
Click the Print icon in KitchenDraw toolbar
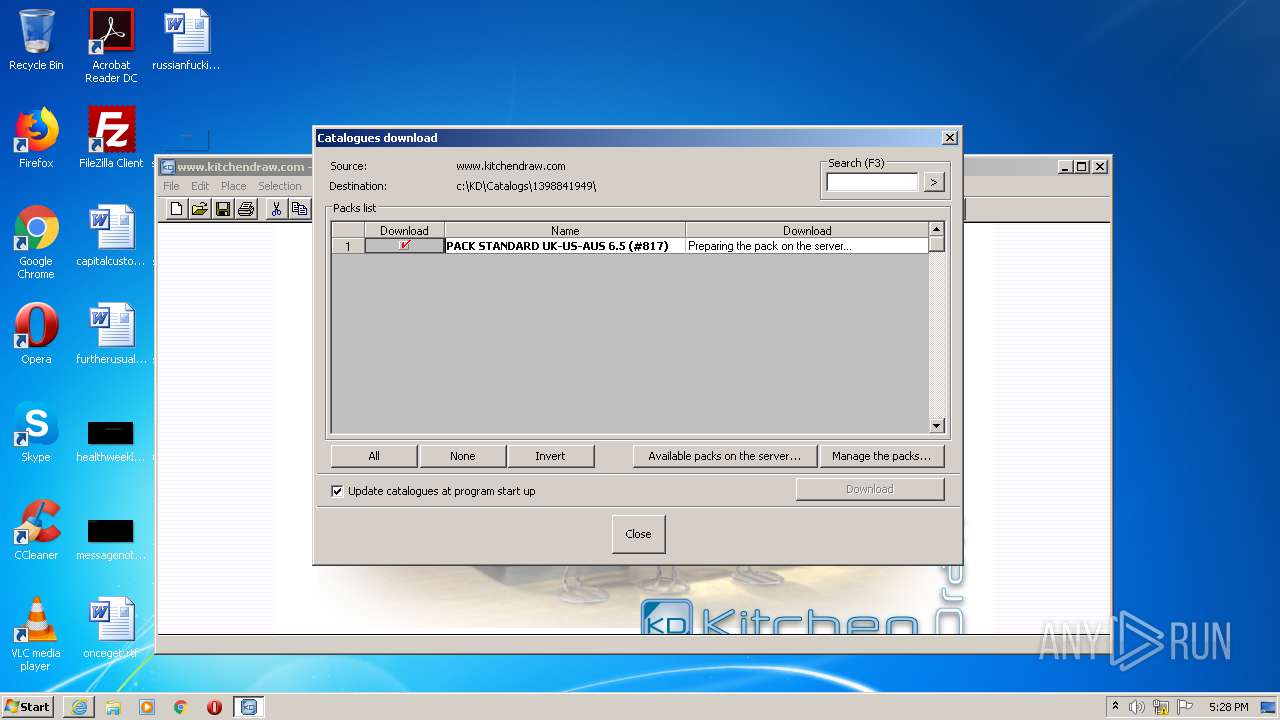tap(246, 209)
